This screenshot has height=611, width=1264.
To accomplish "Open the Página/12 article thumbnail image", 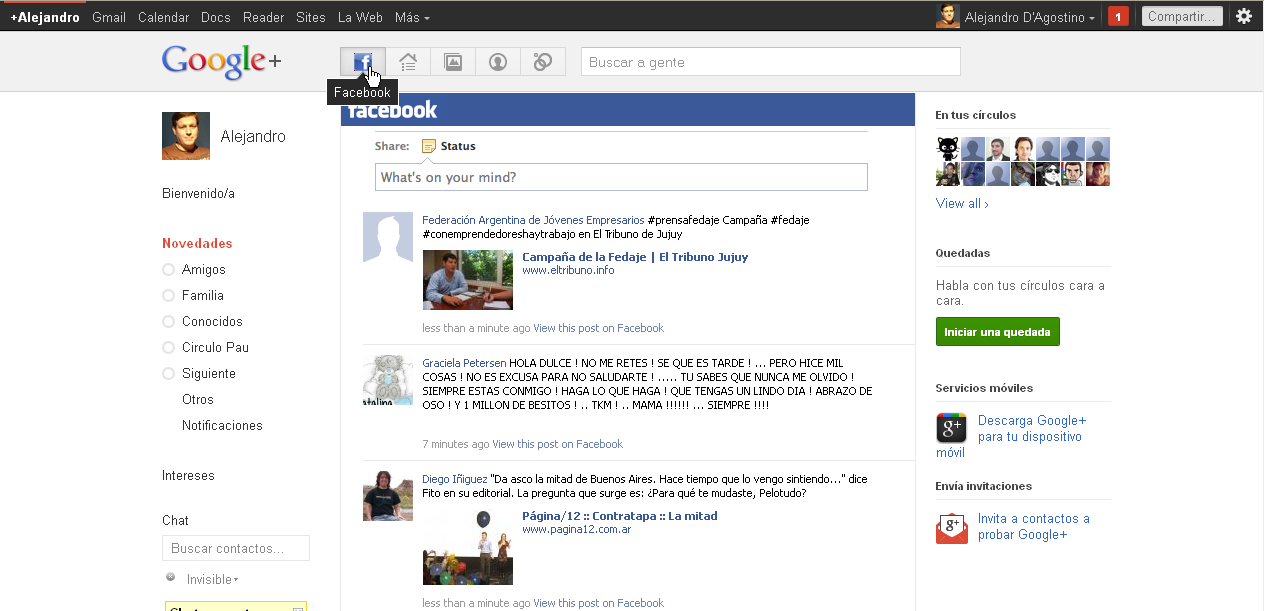I will (468, 547).
